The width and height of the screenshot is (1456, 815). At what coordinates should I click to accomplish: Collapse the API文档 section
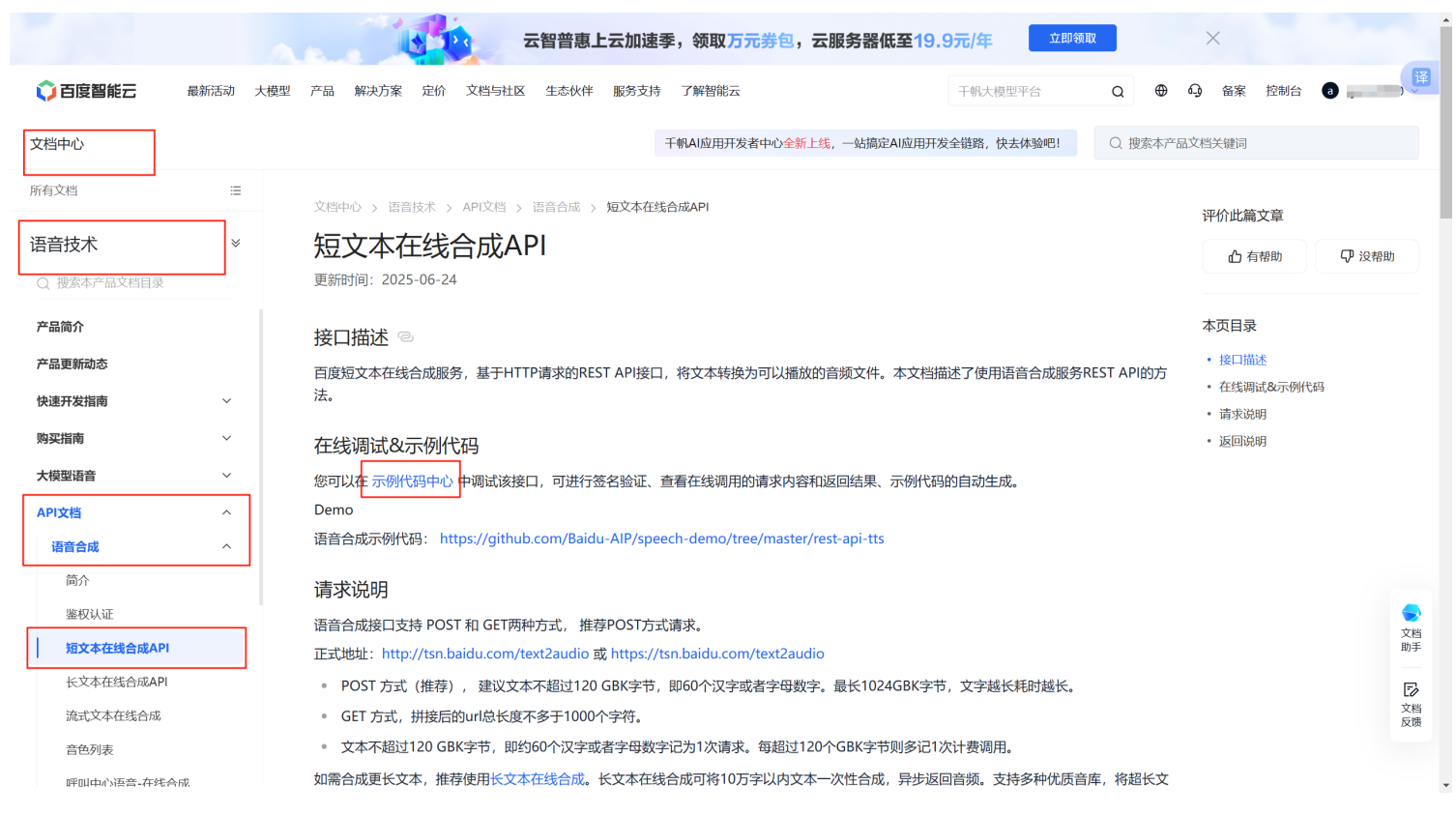click(227, 512)
